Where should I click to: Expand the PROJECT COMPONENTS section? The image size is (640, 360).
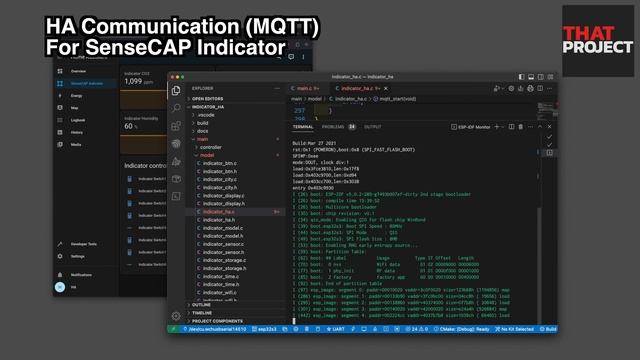click(236, 321)
